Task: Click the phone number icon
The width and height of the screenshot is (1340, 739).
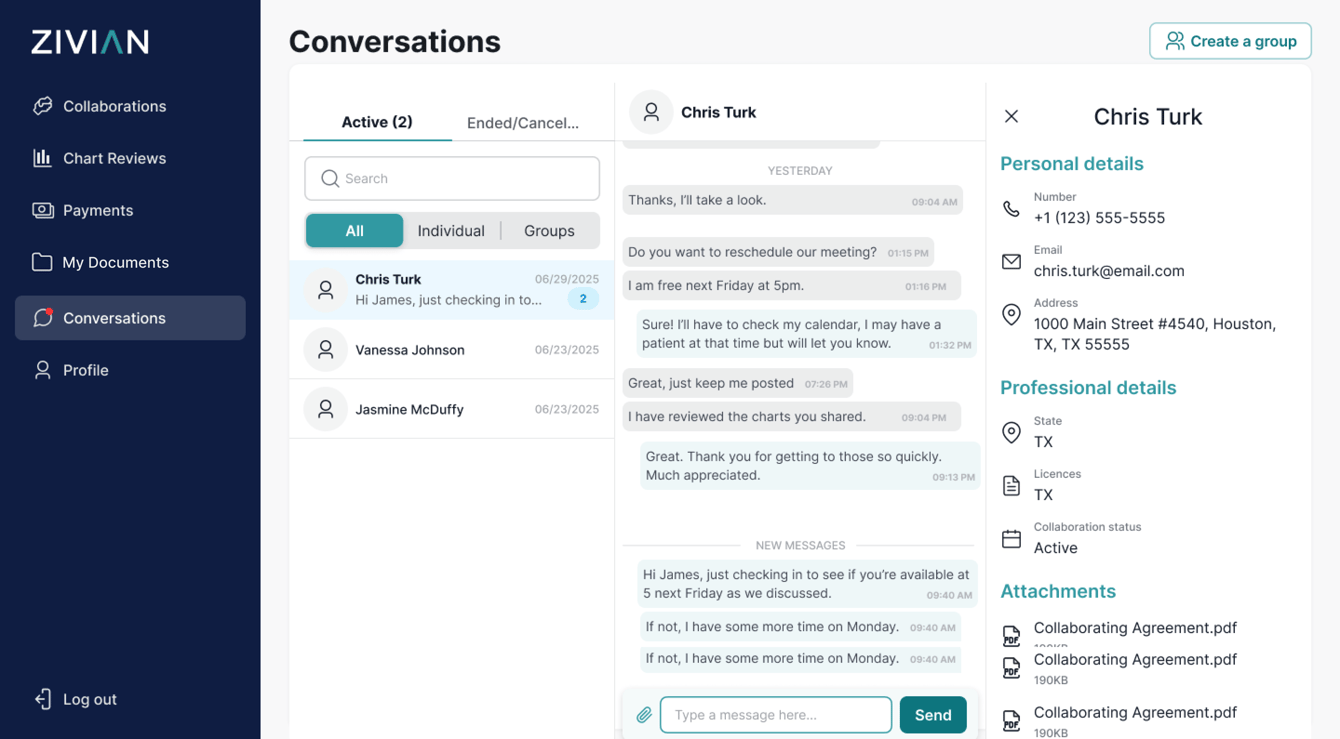Action: 1011,209
